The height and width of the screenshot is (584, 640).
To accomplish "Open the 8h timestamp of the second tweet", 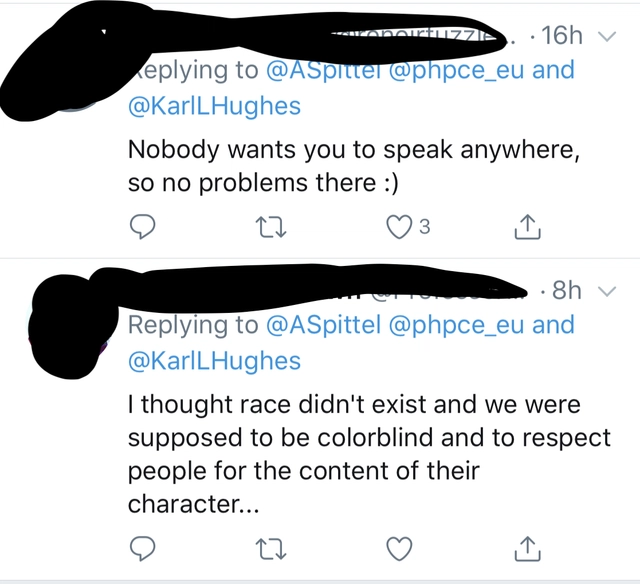I will (x=567, y=290).
